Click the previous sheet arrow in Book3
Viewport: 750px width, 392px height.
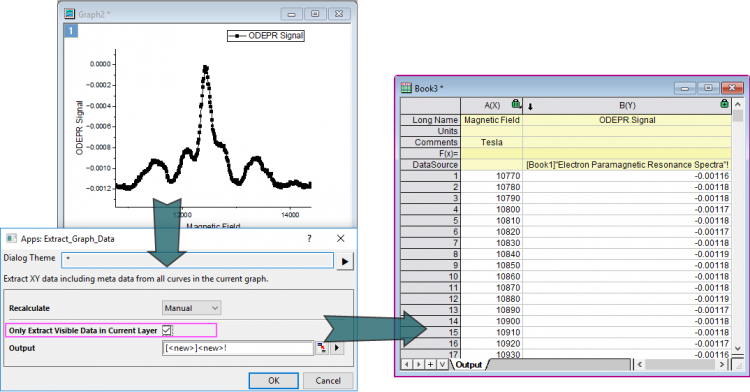[x=407, y=364]
